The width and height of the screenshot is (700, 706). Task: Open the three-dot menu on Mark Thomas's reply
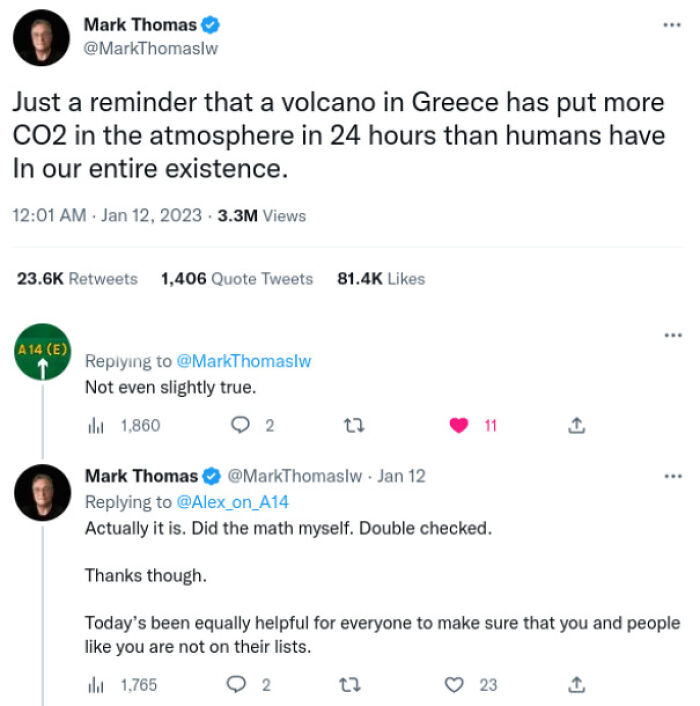coord(671,476)
